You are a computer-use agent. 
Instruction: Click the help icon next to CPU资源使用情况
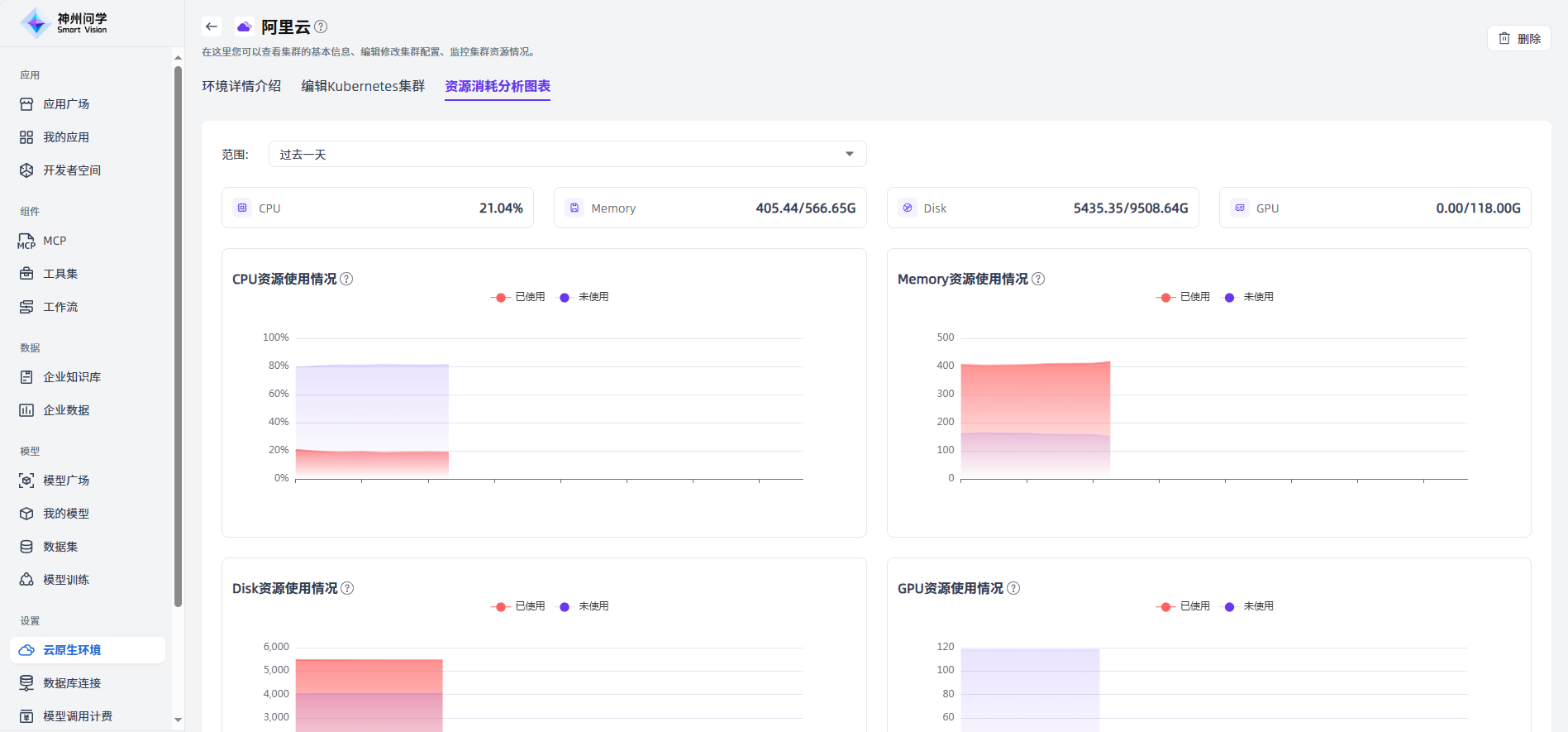click(346, 279)
